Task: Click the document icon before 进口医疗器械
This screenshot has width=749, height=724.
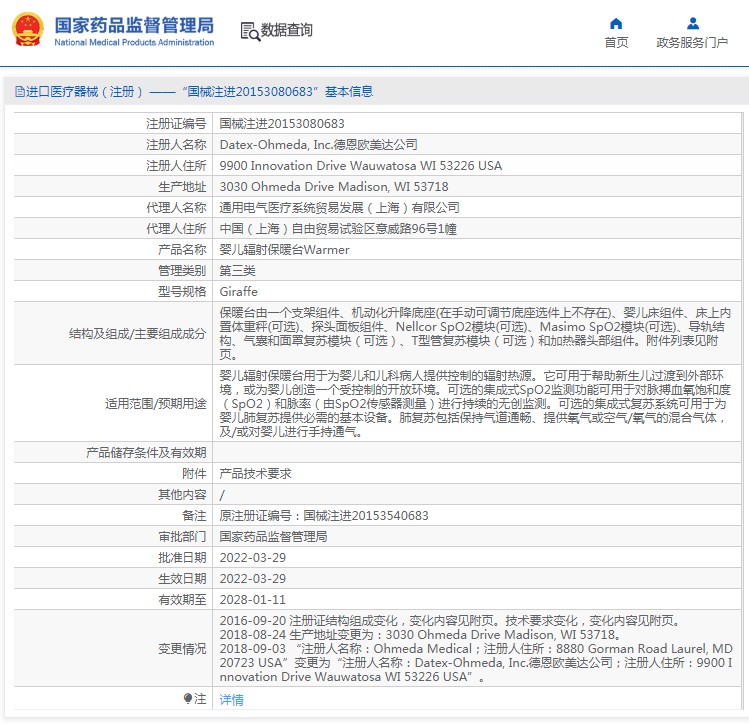Action: click(20, 91)
